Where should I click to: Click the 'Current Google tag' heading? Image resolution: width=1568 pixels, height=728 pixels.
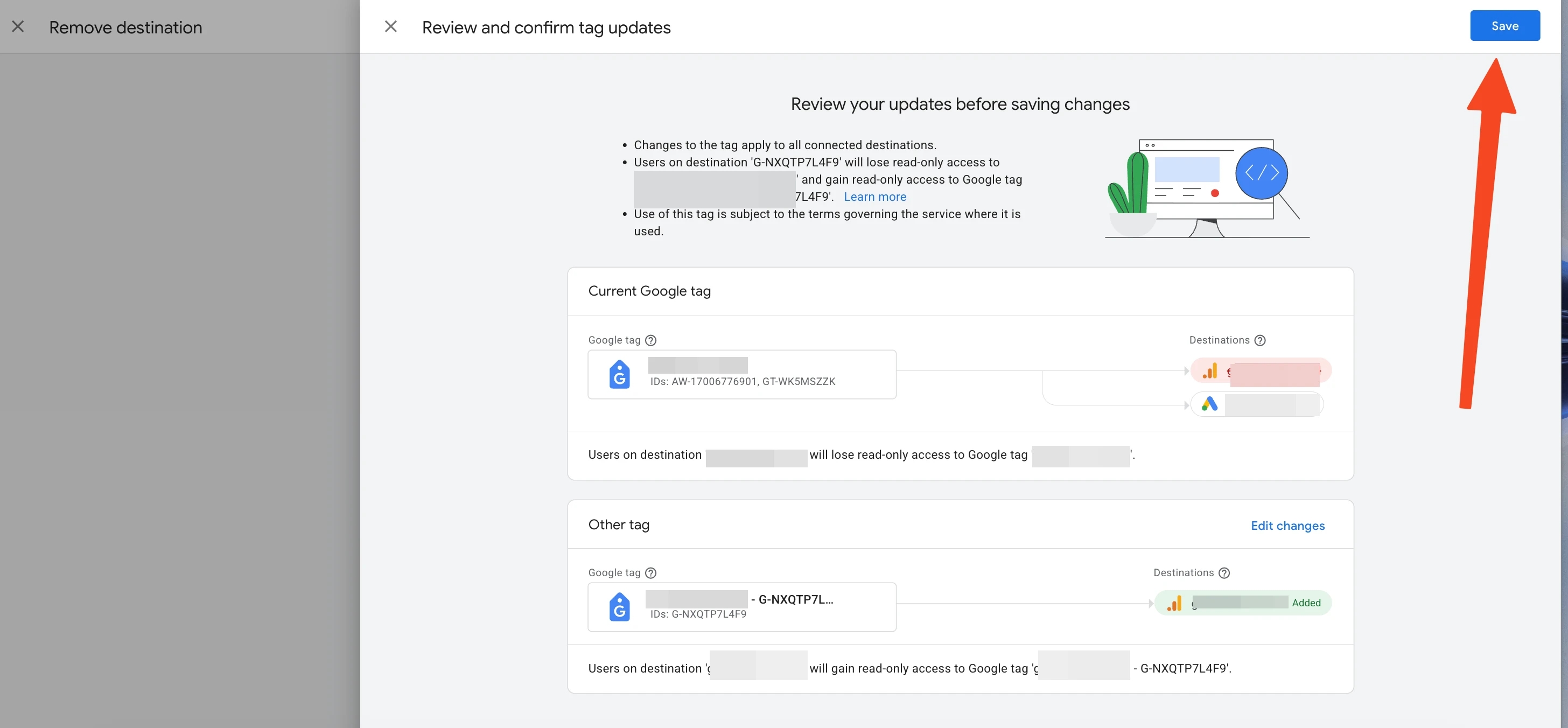coord(649,291)
